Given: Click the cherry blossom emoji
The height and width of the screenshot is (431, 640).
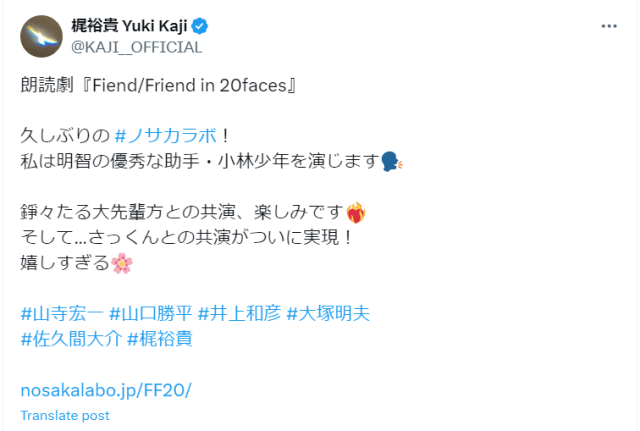Looking at the screenshot, I should (122, 264).
